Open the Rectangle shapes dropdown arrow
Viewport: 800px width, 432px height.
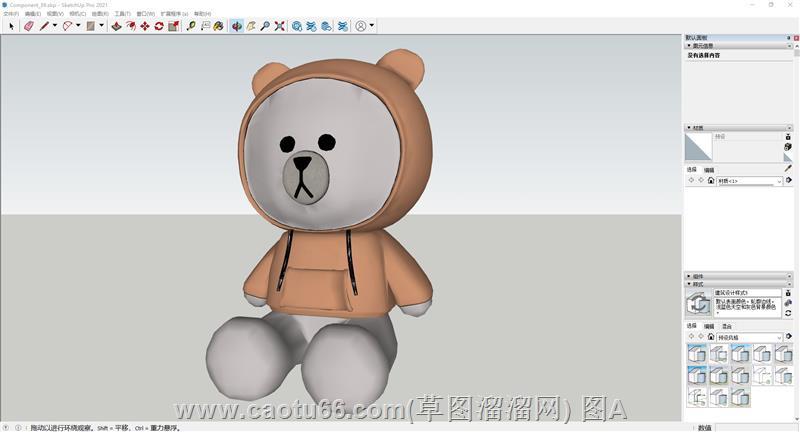pos(101,26)
